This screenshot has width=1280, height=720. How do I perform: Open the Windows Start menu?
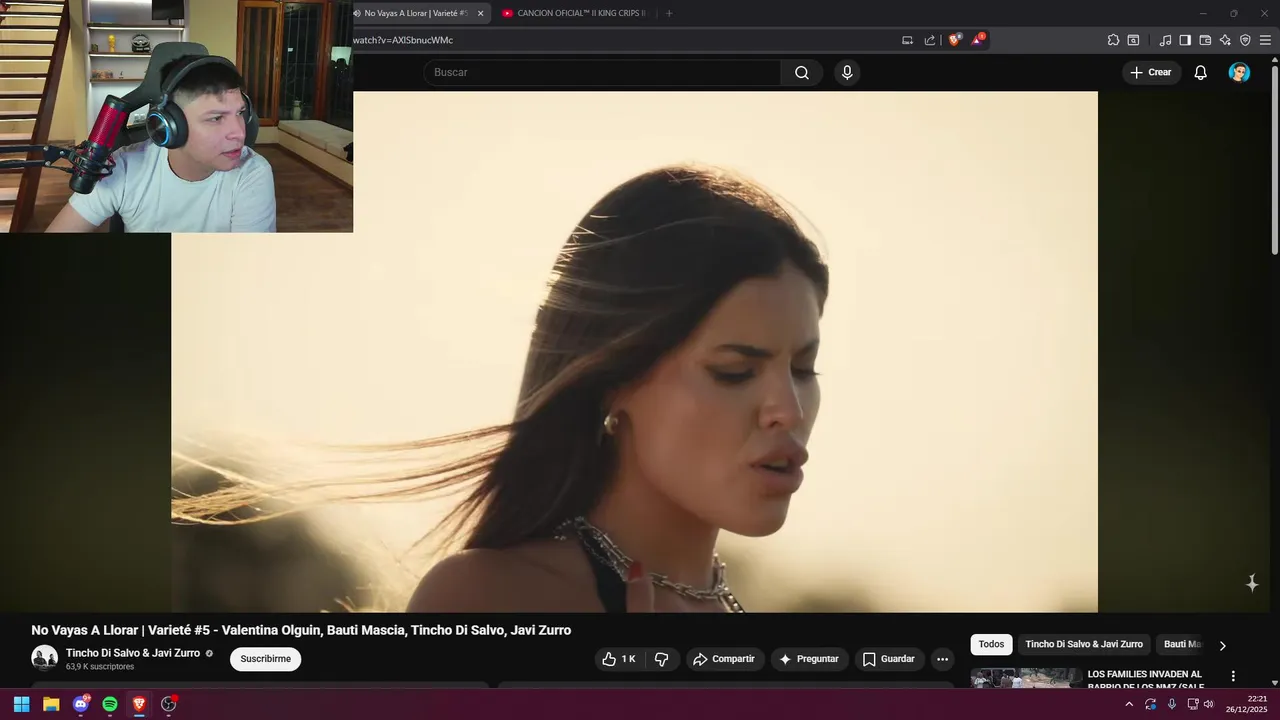pyautogui.click(x=21, y=704)
